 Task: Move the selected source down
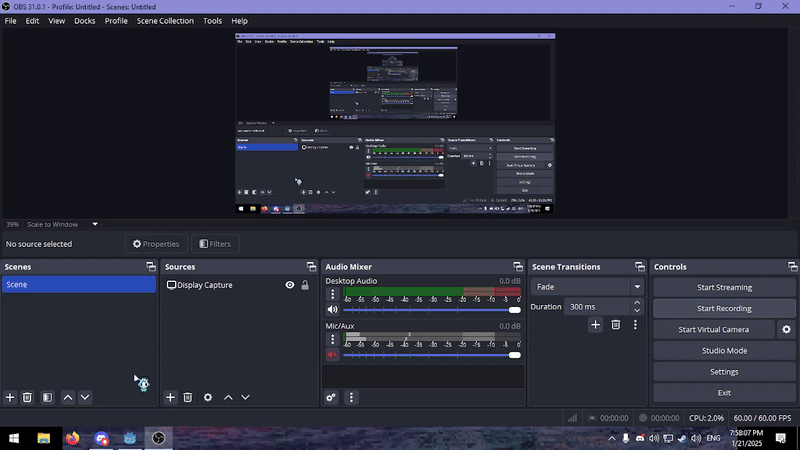coord(245,397)
